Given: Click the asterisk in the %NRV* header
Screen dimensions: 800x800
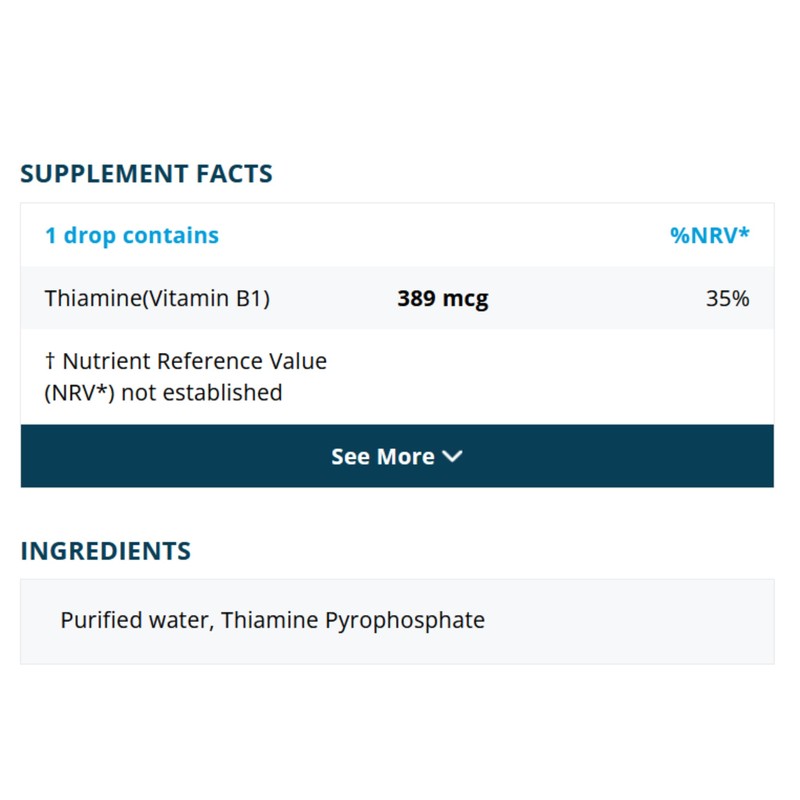Looking at the screenshot, I should coord(744,234).
